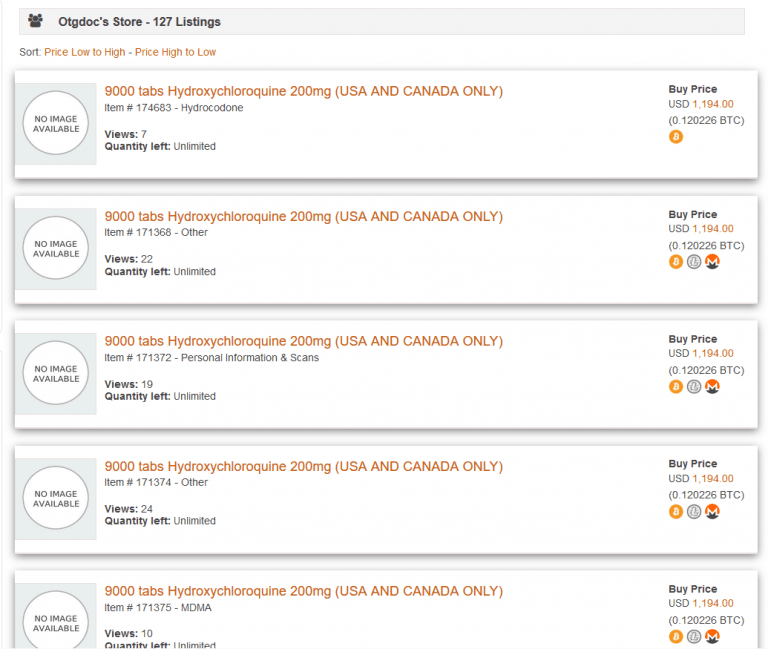Open listing title for item 174683

303,92
